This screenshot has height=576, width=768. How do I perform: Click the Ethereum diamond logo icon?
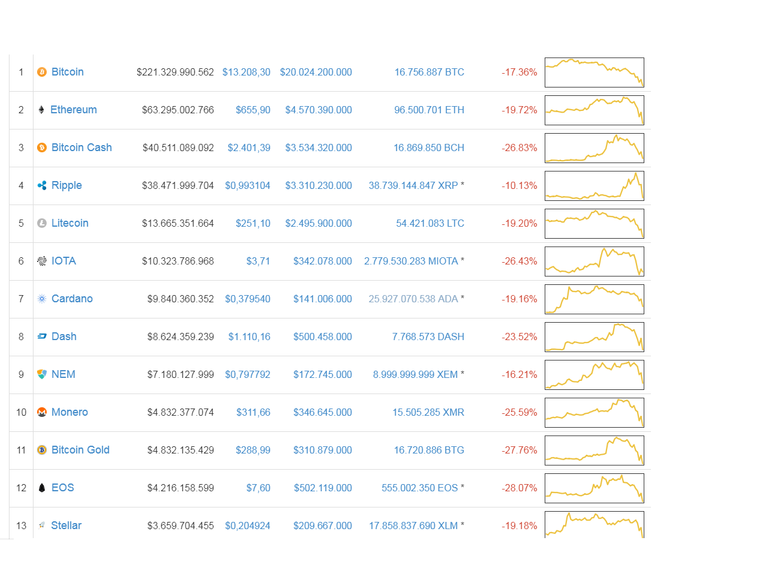coord(41,110)
